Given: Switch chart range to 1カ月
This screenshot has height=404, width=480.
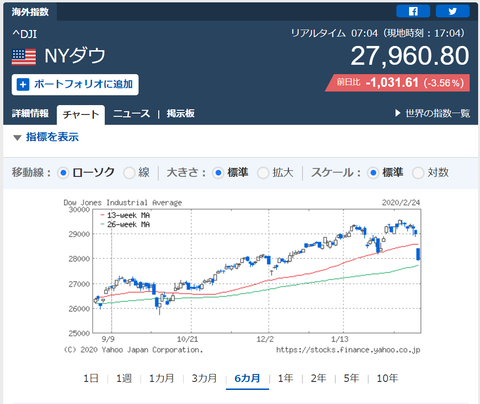Looking at the screenshot, I should click(162, 378).
